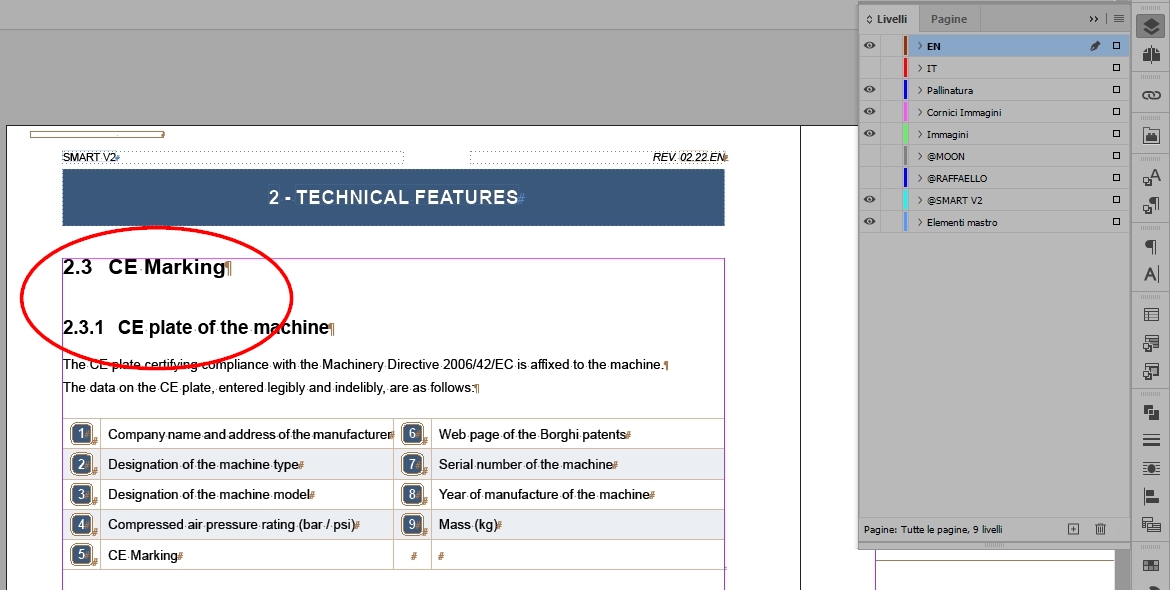The image size is (1170, 590).
Task: Create a new layer with the plus button
Action: pyautogui.click(x=1072, y=528)
